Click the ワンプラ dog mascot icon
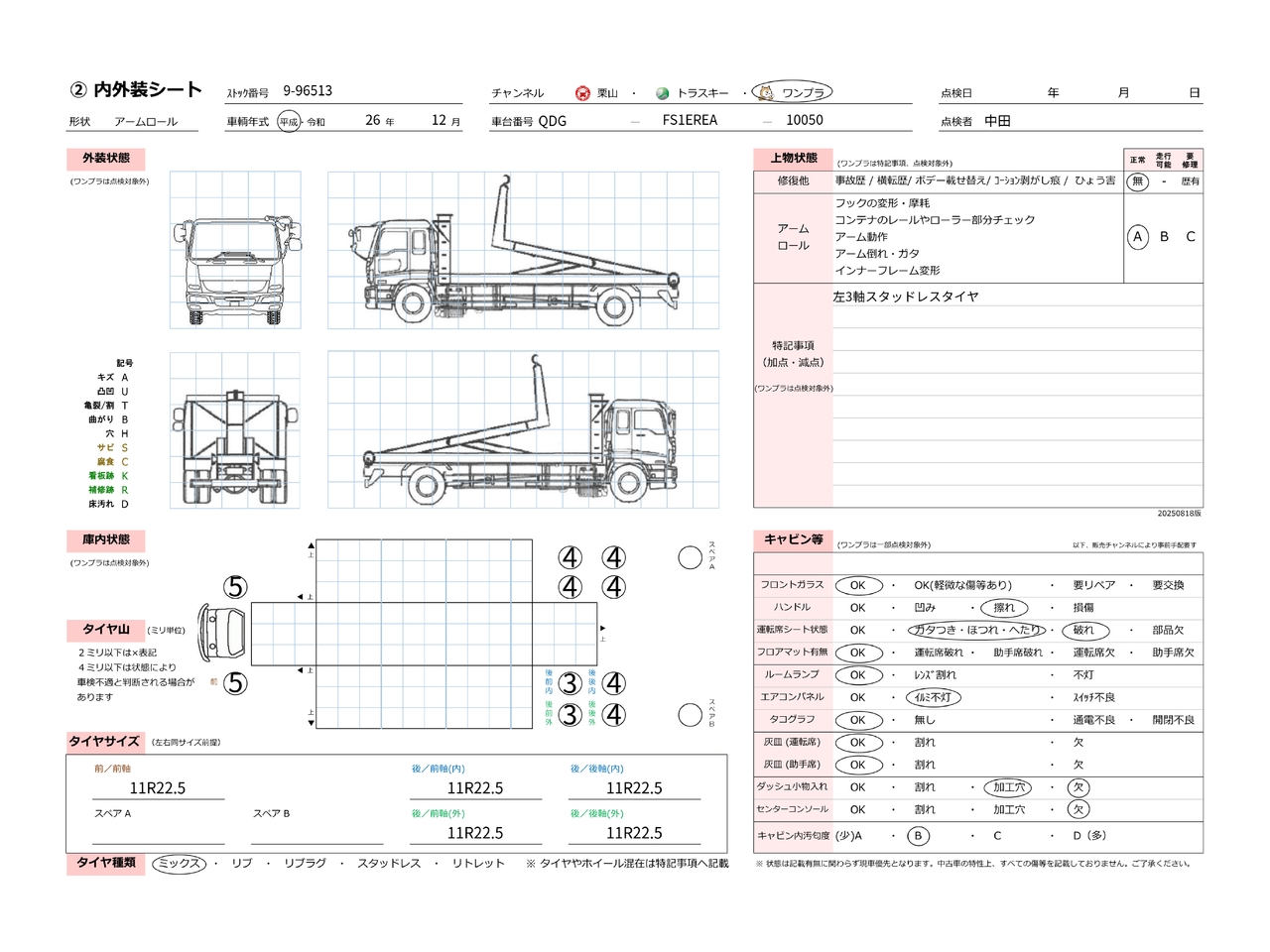Viewport: 1270px width, 952px height. (x=766, y=93)
